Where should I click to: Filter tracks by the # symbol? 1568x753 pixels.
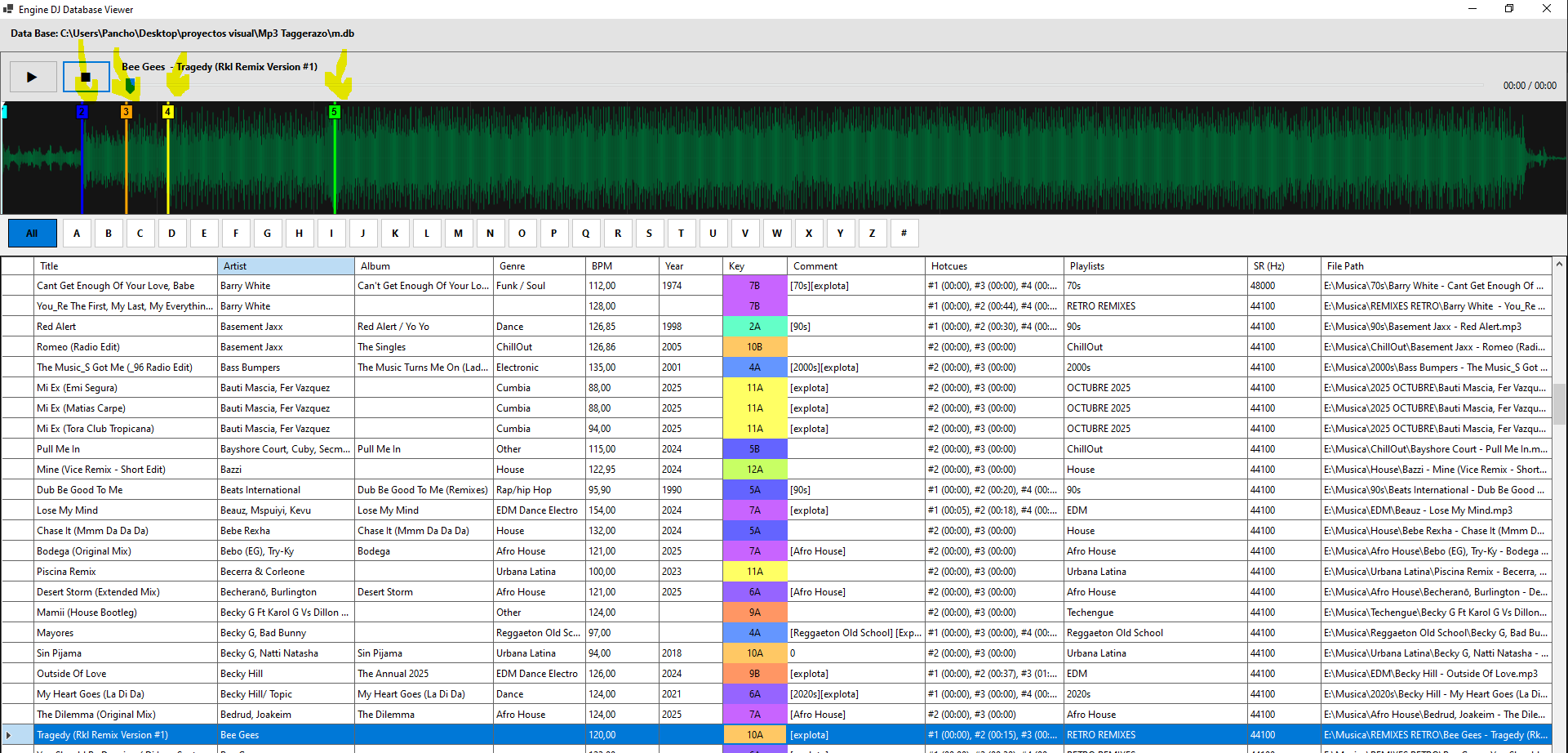pyautogui.click(x=904, y=234)
